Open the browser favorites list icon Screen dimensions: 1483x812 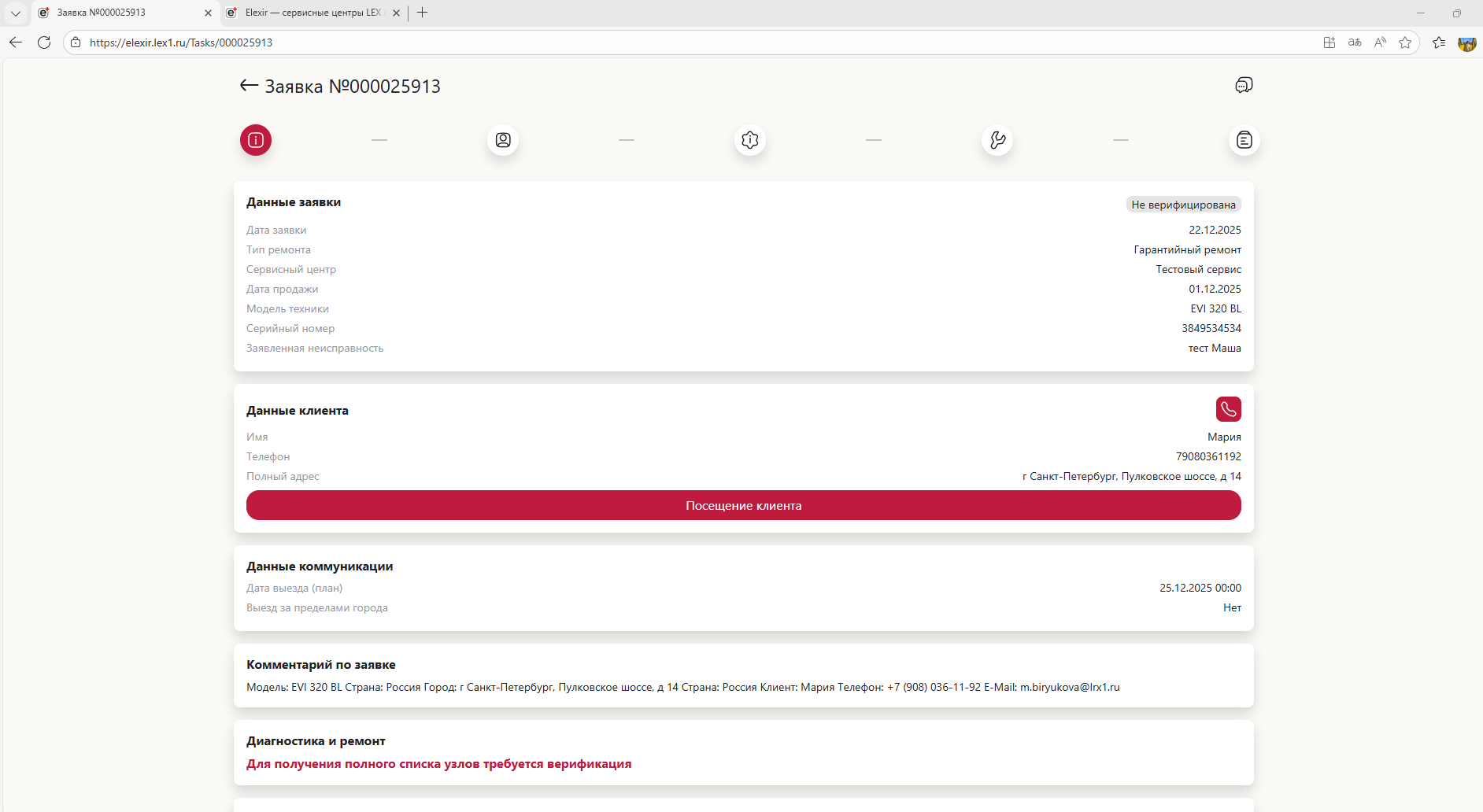coord(1439,42)
